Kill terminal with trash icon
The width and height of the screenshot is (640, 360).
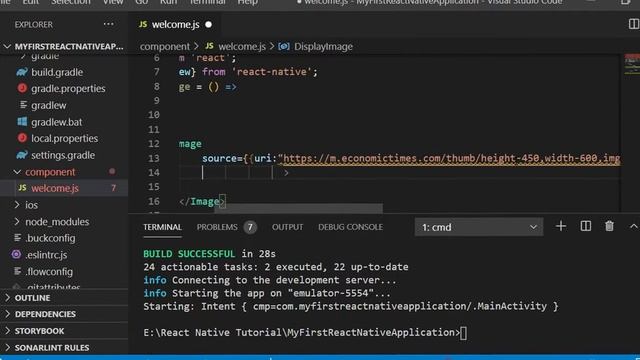tap(609, 226)
